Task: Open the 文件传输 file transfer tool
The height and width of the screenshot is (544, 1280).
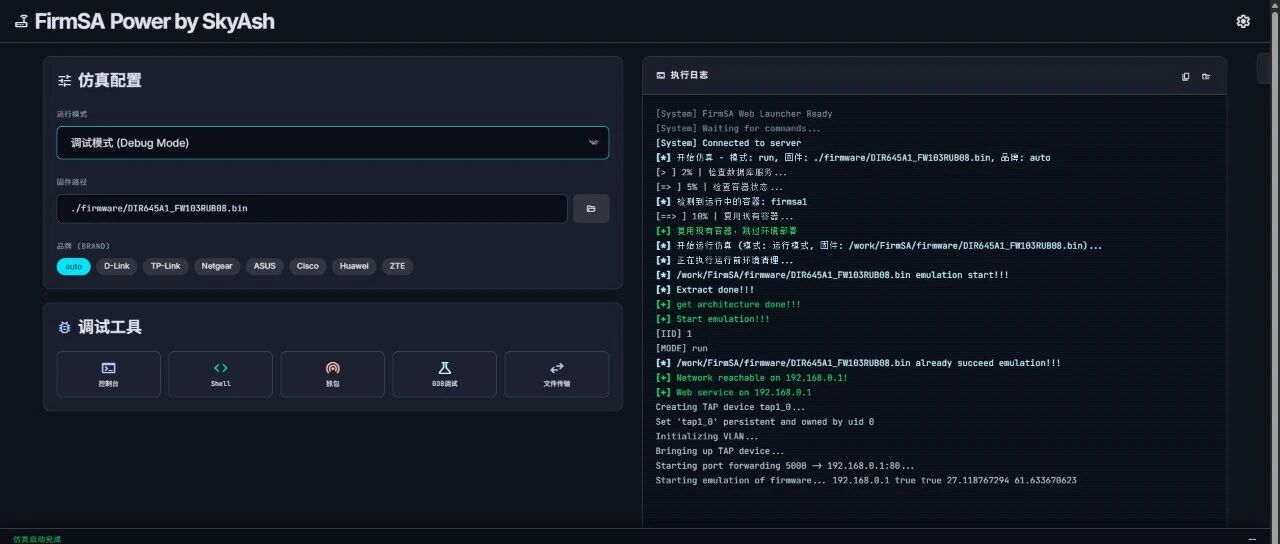Action: tap(557, 374)
